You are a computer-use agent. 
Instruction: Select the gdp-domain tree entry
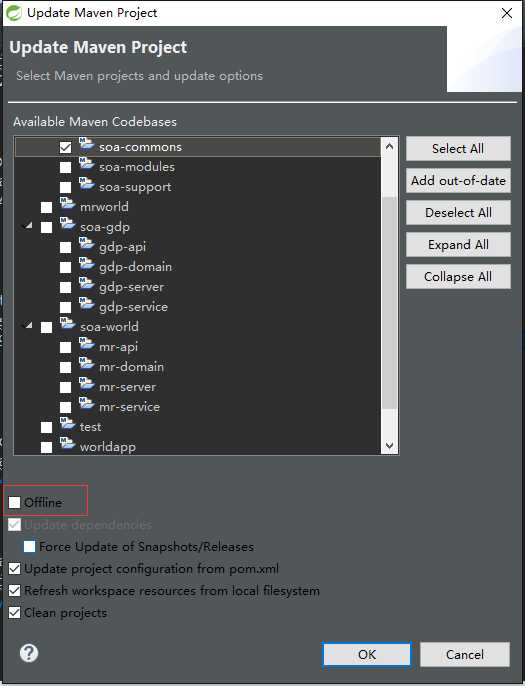[x=135, y=266]
